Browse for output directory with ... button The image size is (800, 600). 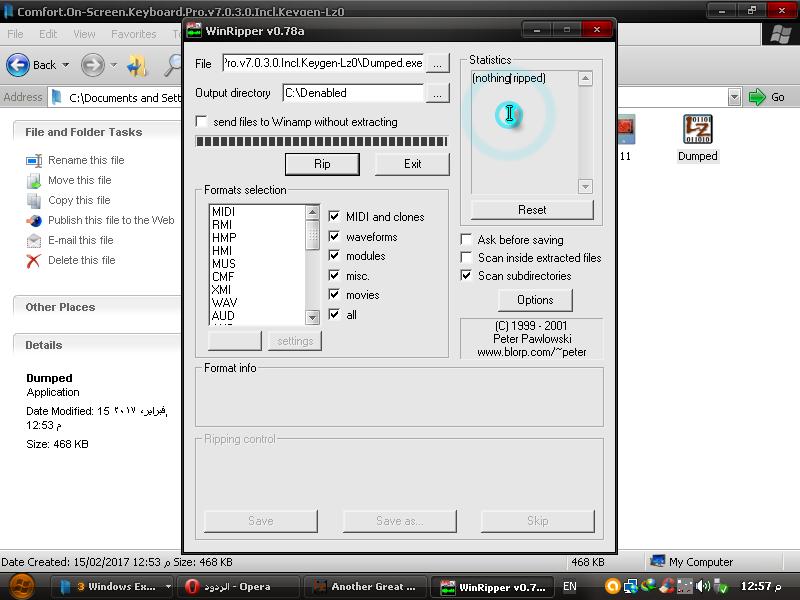pyautogui.click(x=437, y=93)
